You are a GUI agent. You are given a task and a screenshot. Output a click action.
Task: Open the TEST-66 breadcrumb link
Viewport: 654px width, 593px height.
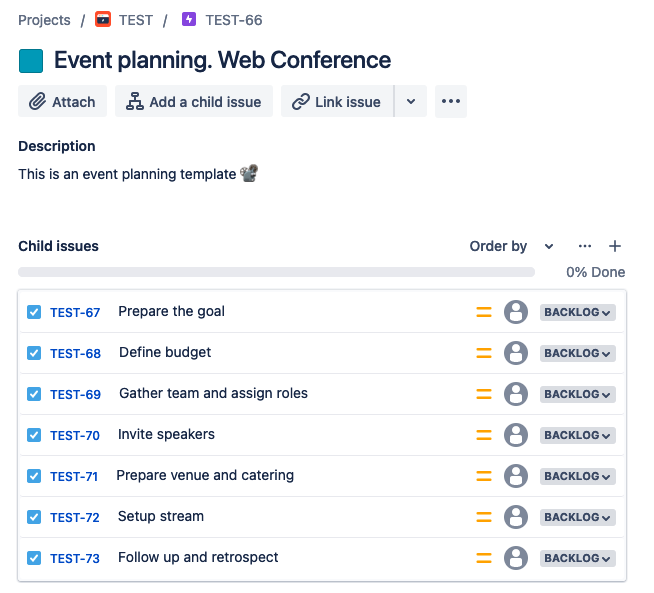pyautogui.click(x=233, y=20)
